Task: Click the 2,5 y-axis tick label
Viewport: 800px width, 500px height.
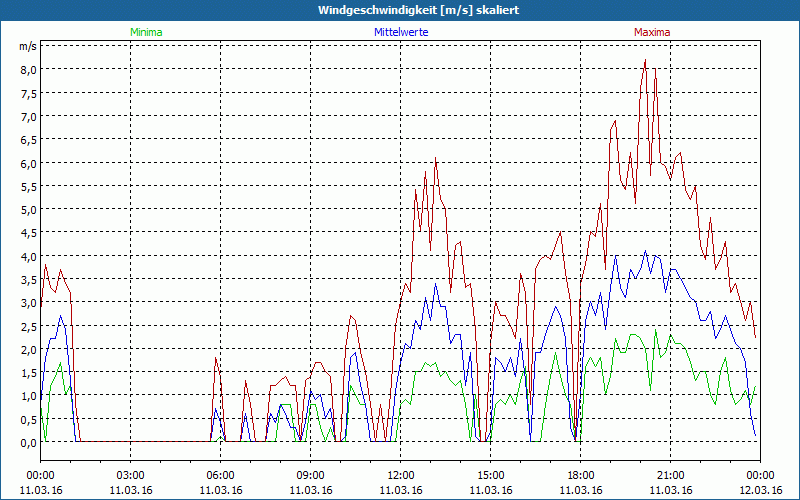Action: (x=27, y=326)
